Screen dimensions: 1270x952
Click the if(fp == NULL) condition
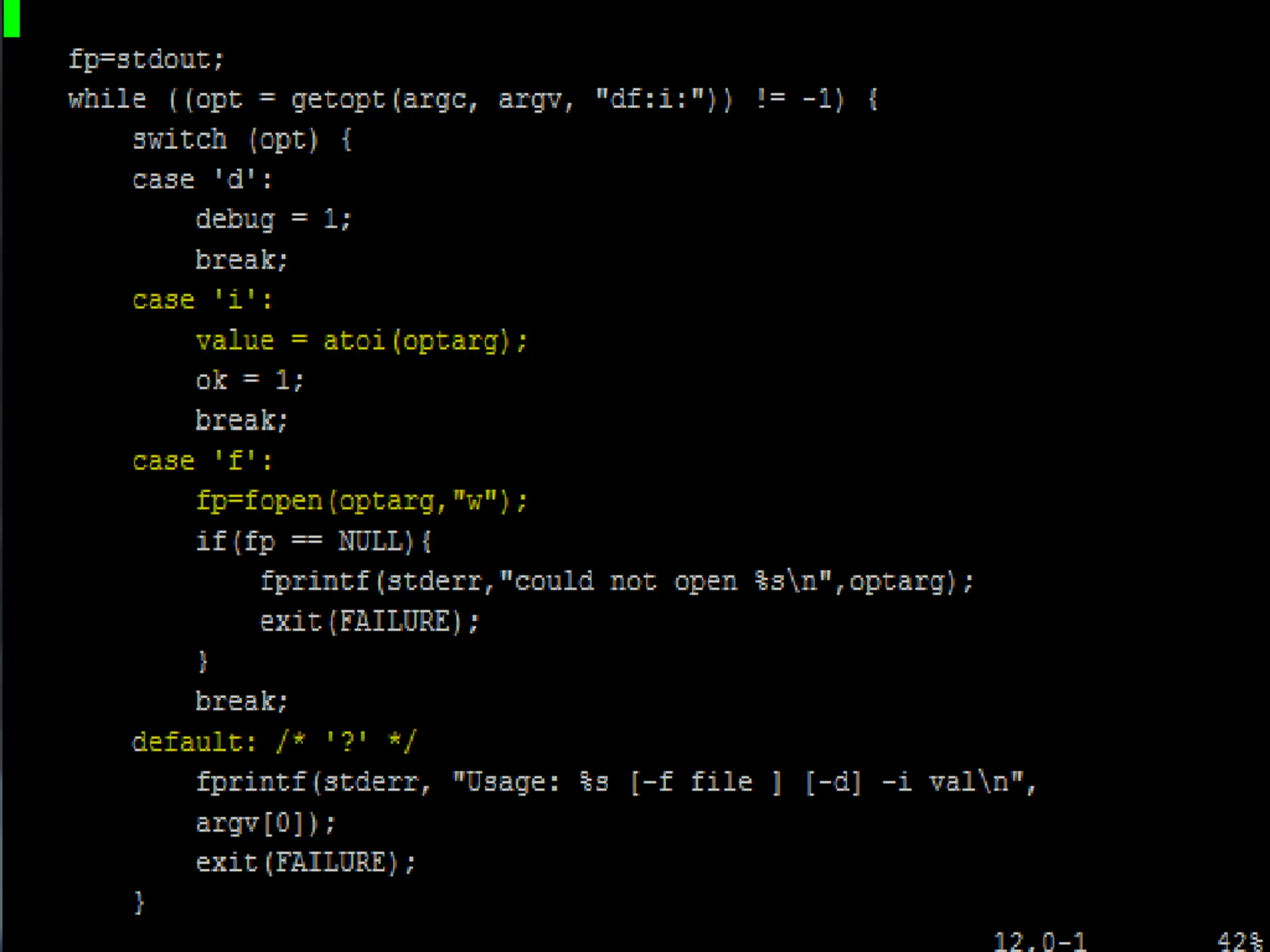pos(313,541)
